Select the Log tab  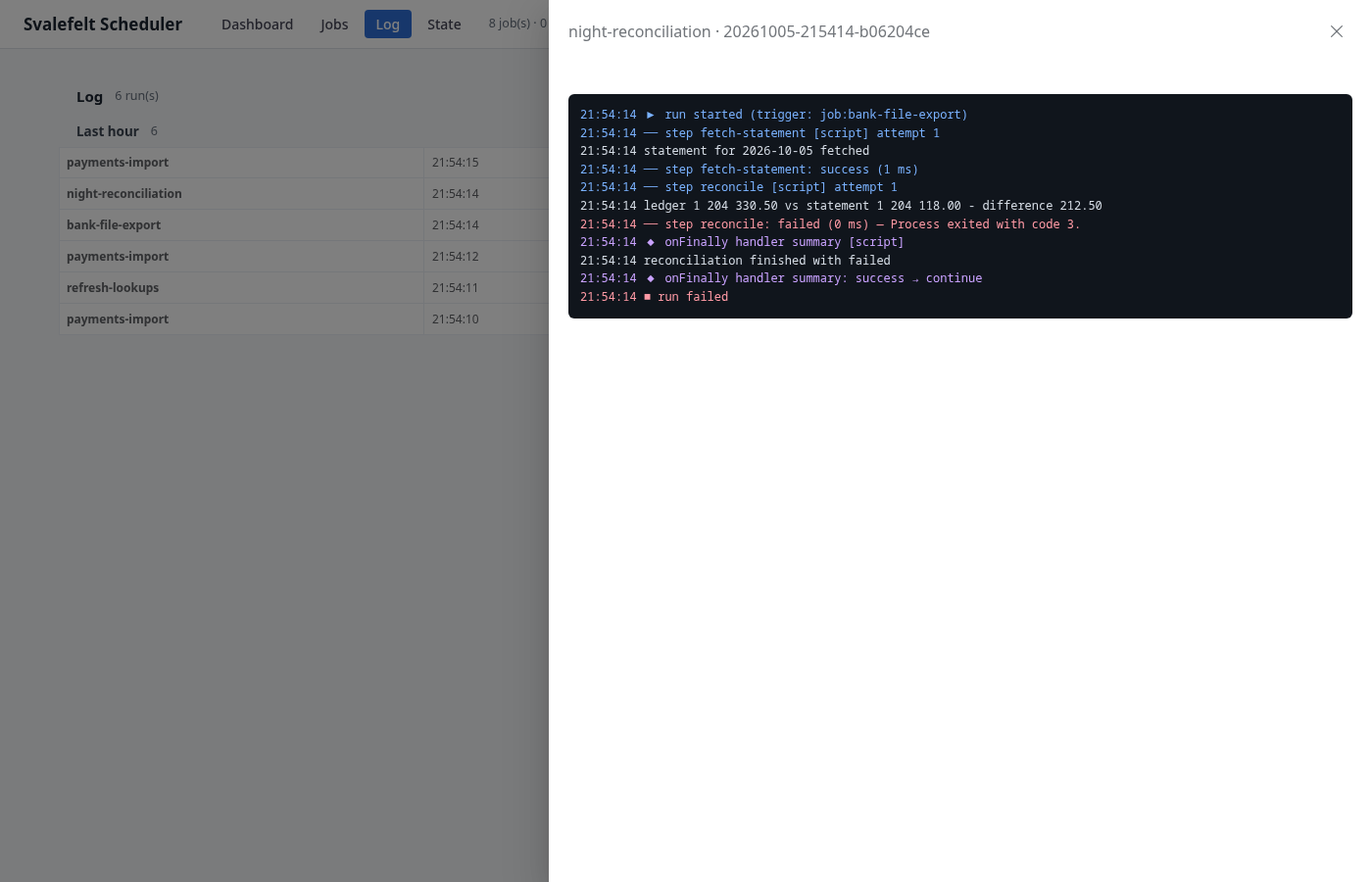coord(388,24)
